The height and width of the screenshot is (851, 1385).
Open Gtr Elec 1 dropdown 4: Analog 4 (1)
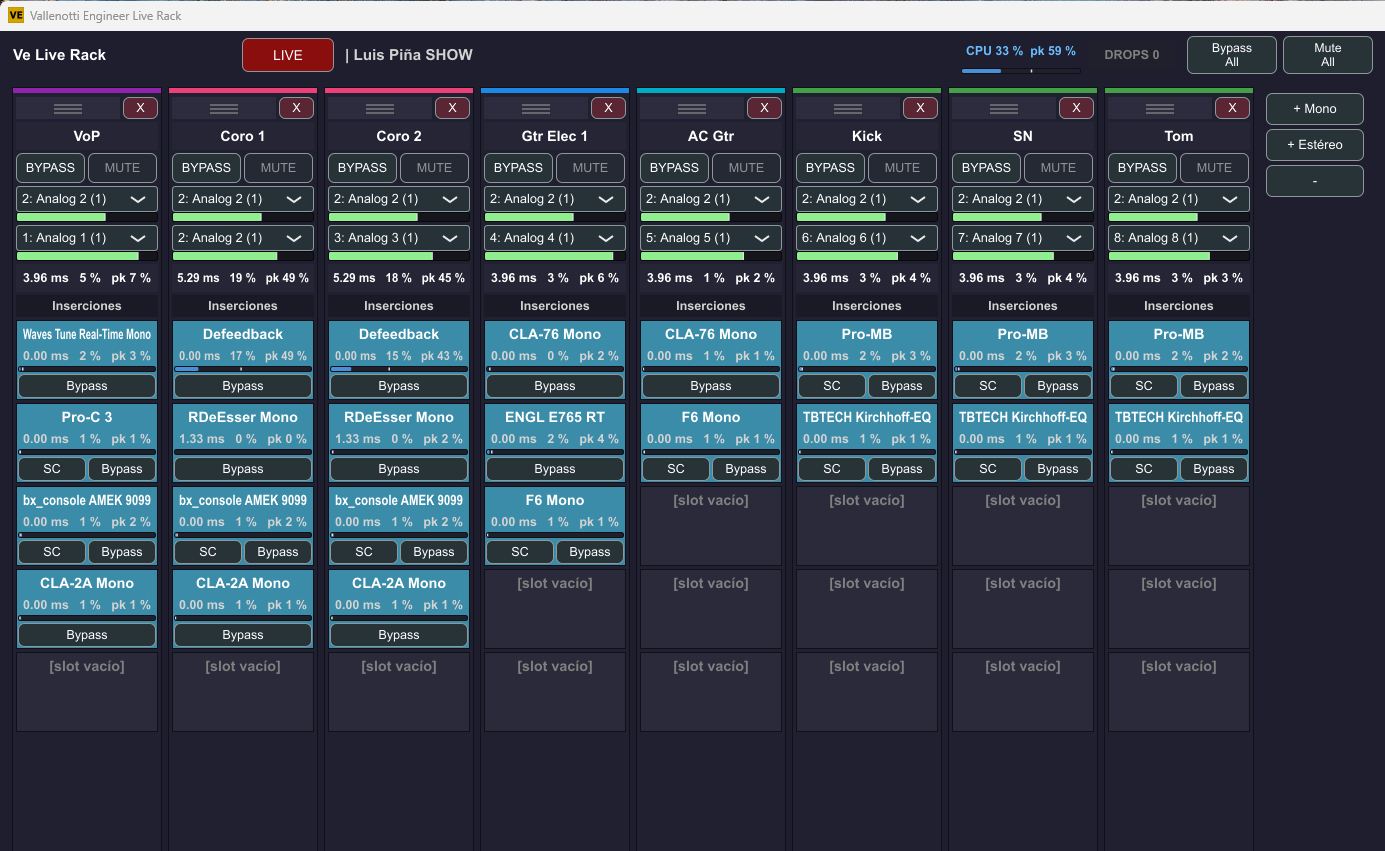554,238
